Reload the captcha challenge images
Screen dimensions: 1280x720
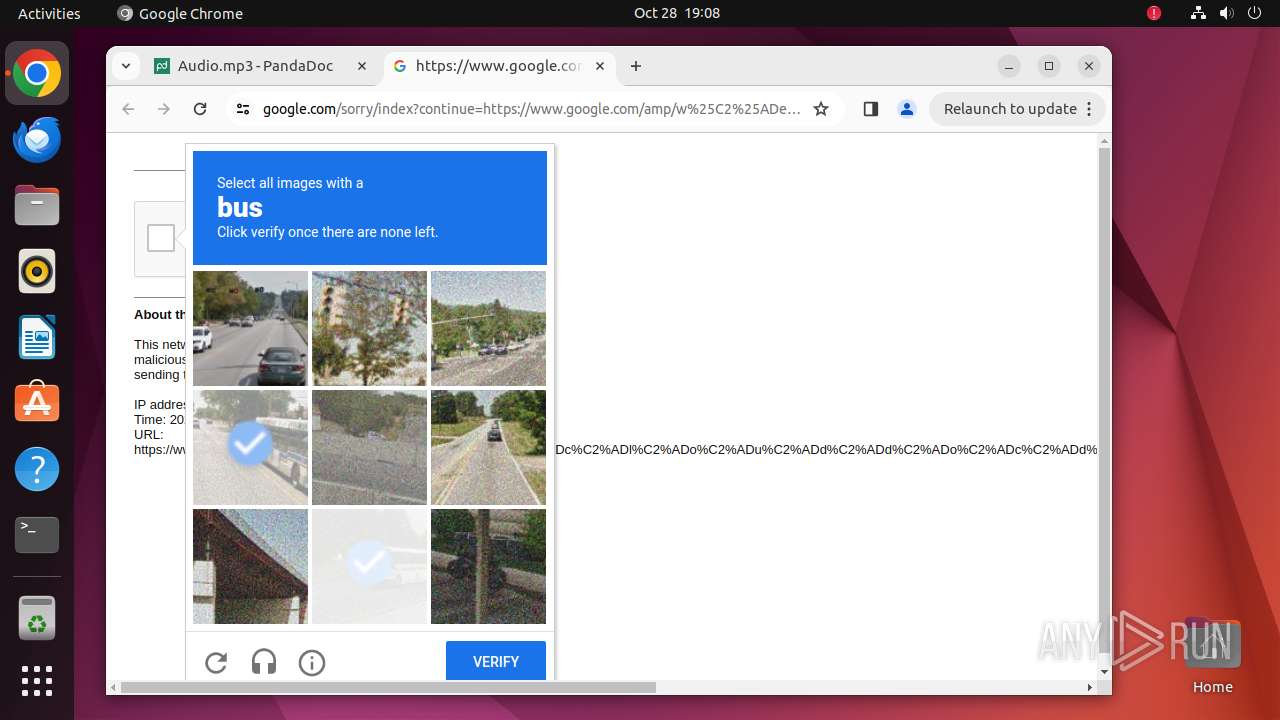tap(216, 662)
